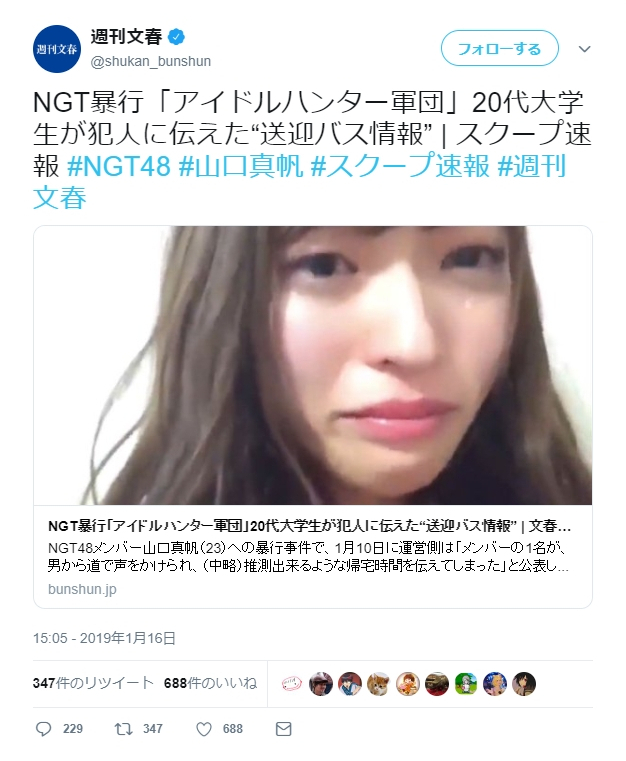Open the #NGT48 hashtag
626x761 pixels.
(119, 166)
